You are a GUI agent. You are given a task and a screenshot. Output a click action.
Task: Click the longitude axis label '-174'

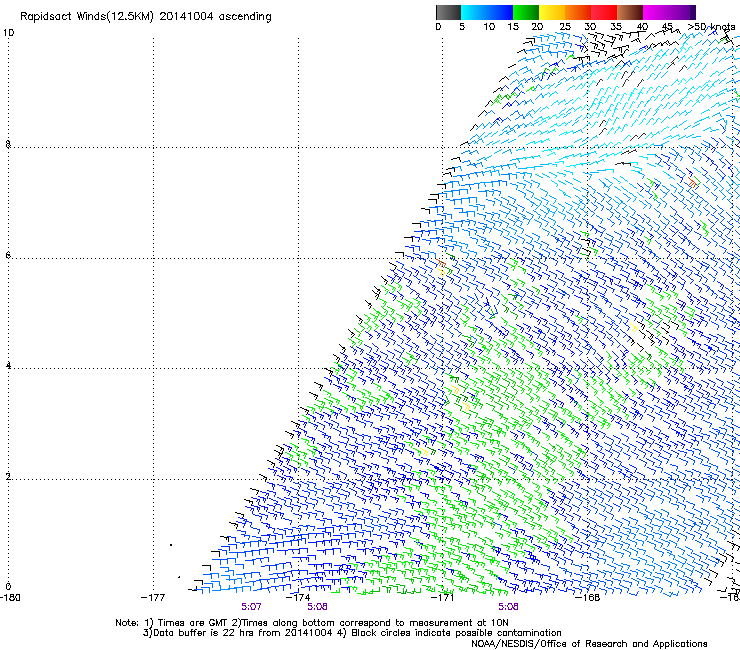pos(298,598)
